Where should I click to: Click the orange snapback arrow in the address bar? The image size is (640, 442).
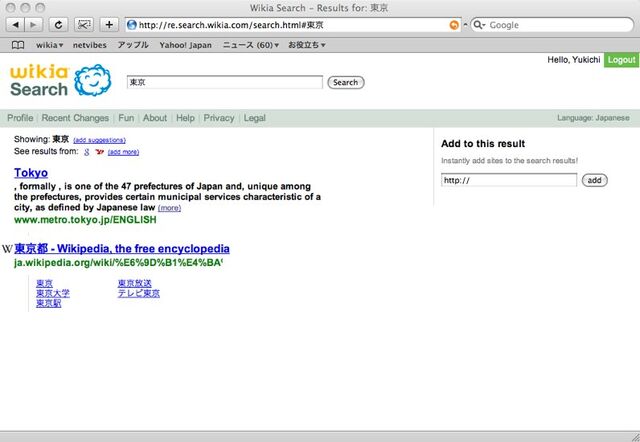coord(454,25)
